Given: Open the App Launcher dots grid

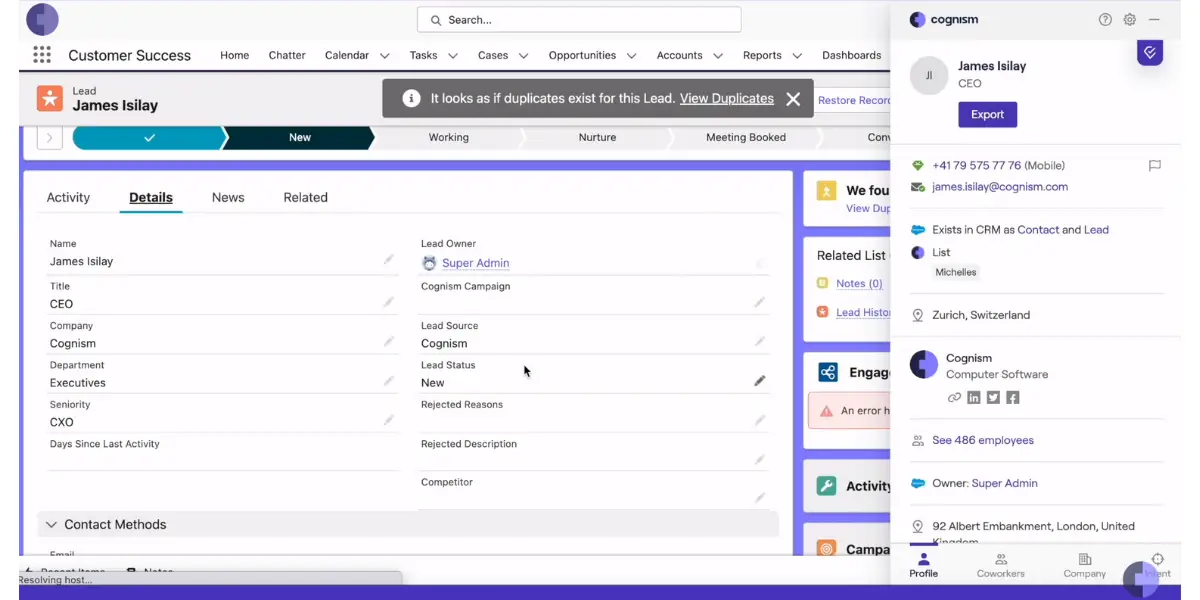Looking at the screenshot, I should pyautogui.click(x=41, y=55).
